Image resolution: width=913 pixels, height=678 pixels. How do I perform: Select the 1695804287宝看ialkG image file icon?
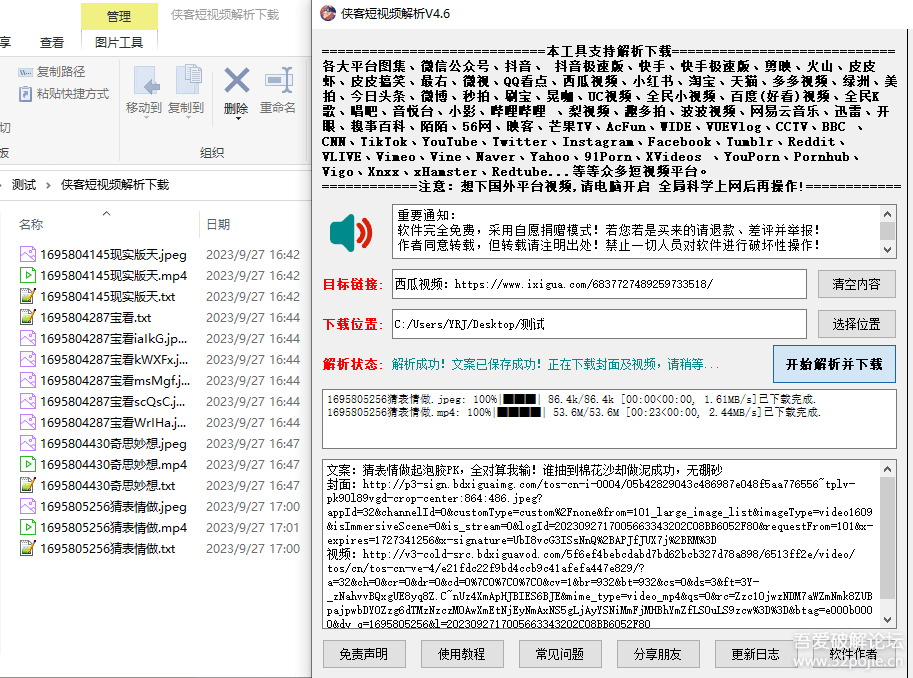coord(27,338)
